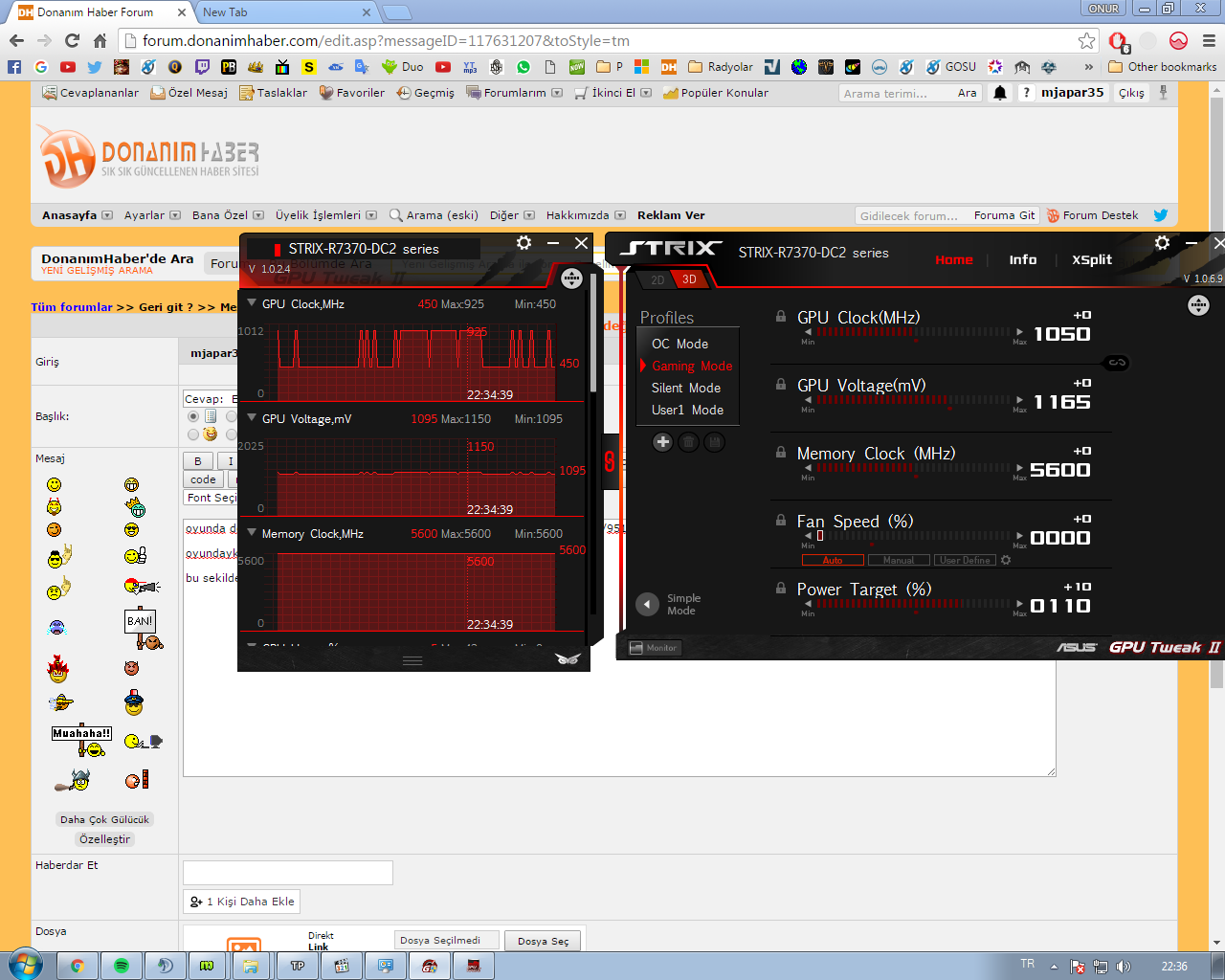Click volume icon in system tray

click(x=1124, y=967)
